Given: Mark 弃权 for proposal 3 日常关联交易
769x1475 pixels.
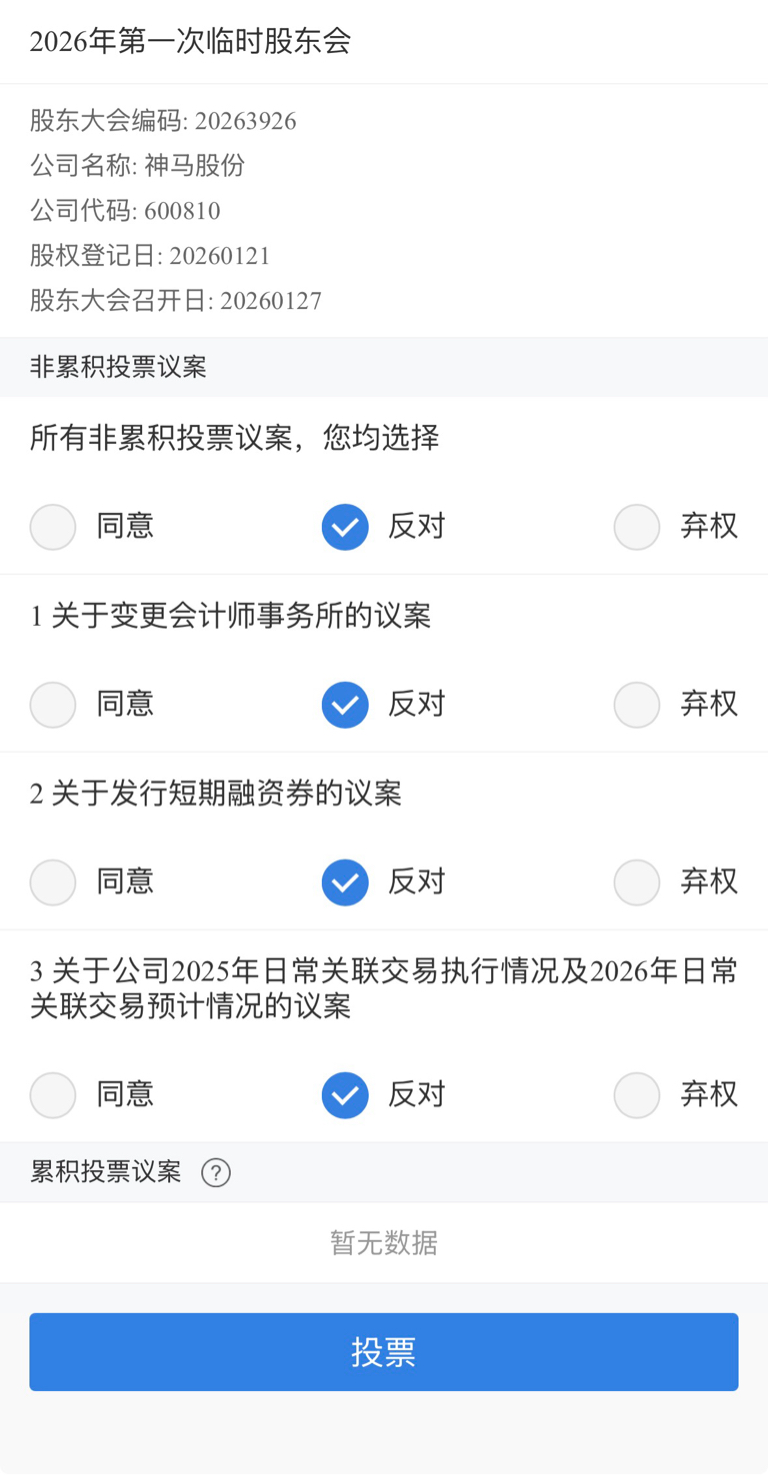Looking at the screenshot, I should click(x=637, y=1095).
